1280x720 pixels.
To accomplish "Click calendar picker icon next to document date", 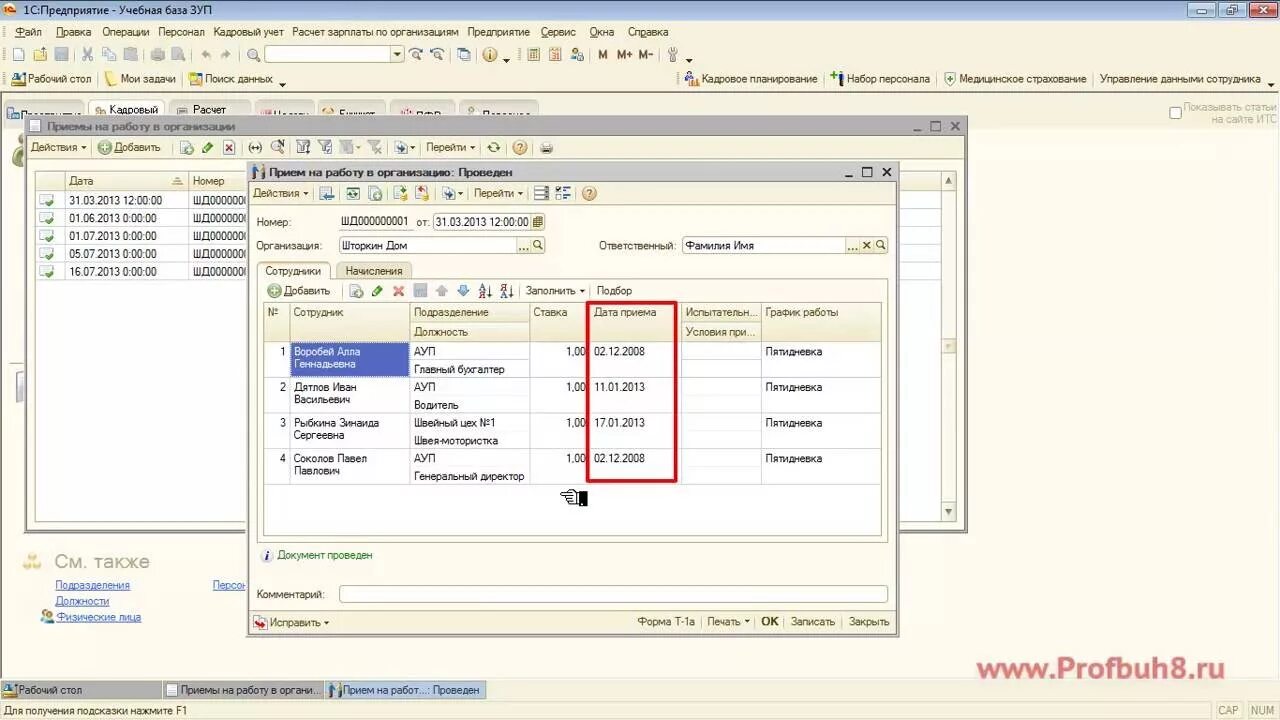I will (538, 222).
